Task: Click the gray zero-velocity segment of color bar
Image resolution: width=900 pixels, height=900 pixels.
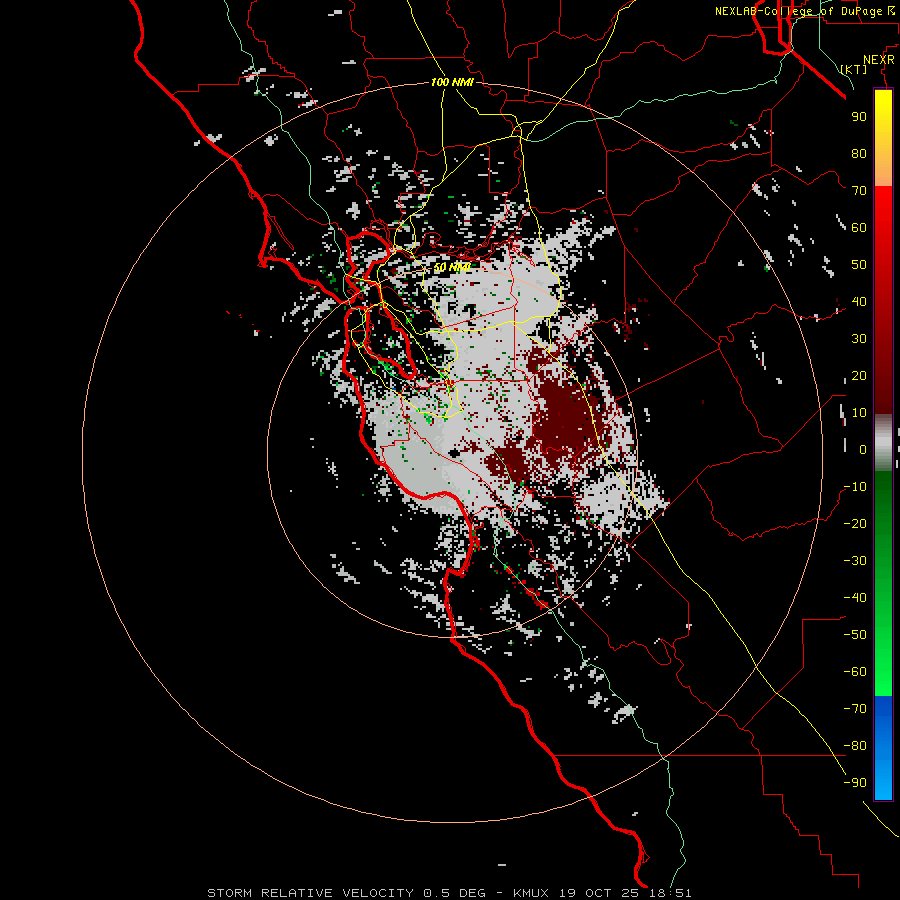Action: pos(883,443)
